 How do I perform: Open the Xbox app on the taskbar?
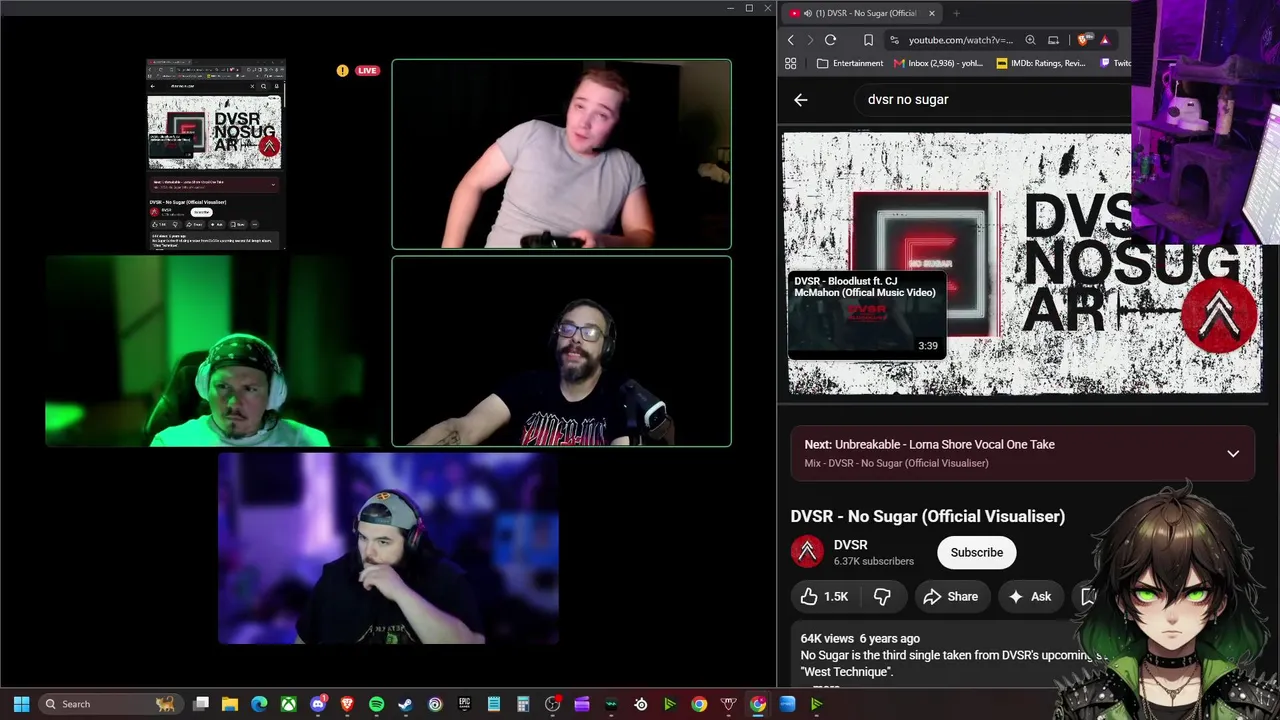coord(288,704)
